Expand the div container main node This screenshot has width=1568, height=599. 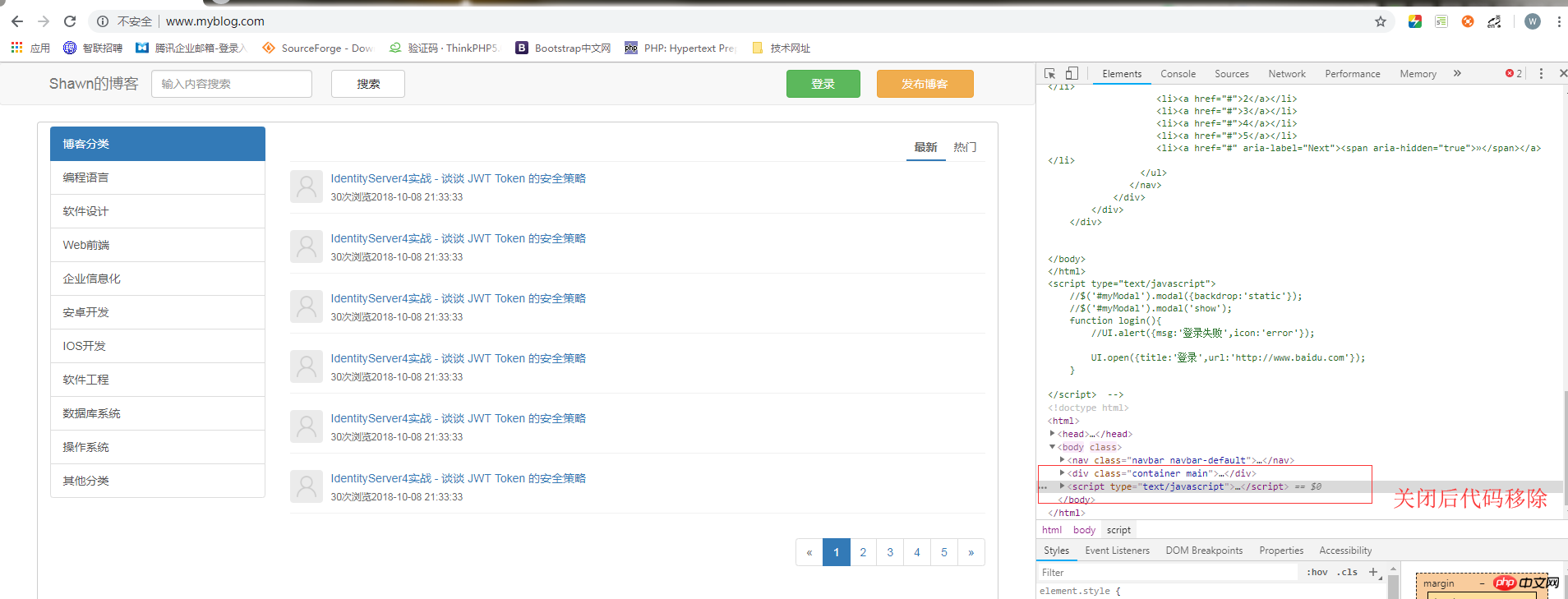1062,473
